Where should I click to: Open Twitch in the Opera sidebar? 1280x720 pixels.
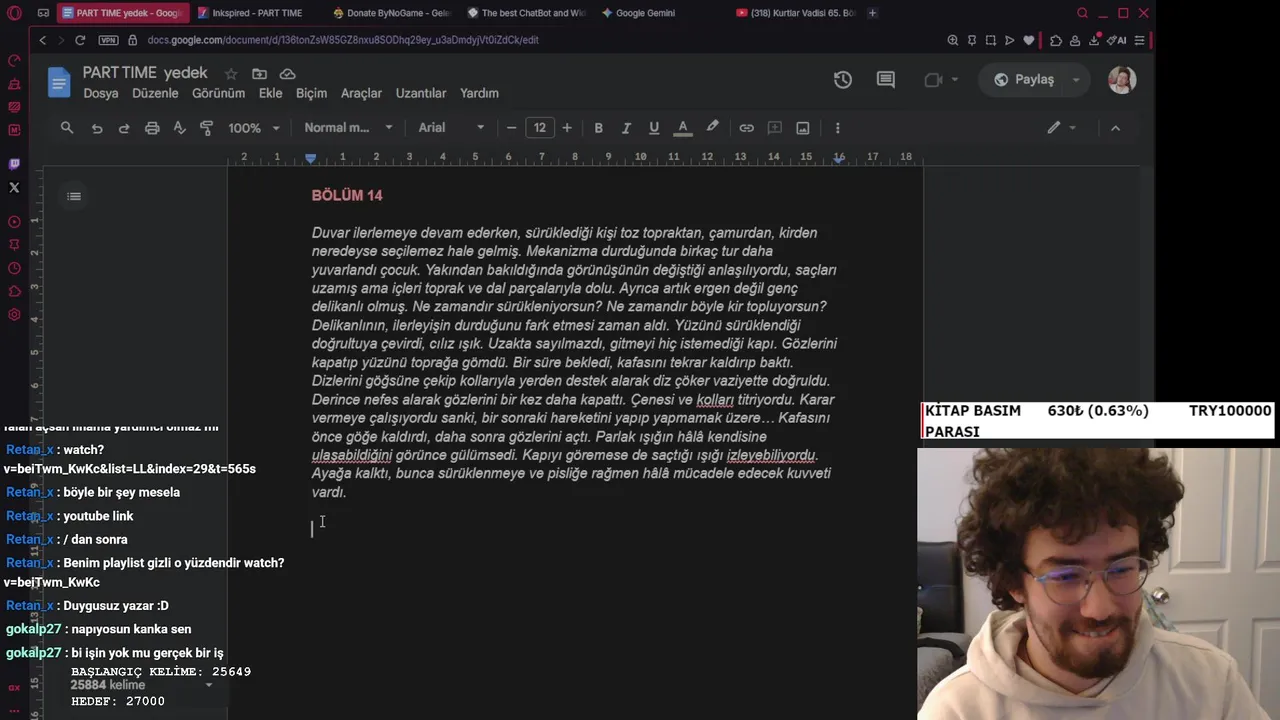point(14,164)
